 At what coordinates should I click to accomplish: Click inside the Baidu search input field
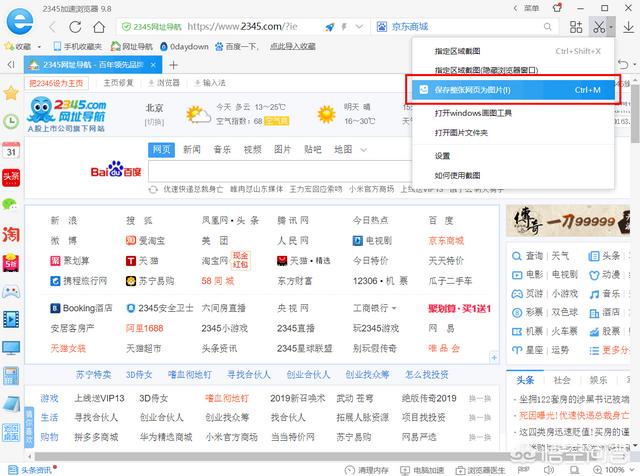(x=280, y=171)
